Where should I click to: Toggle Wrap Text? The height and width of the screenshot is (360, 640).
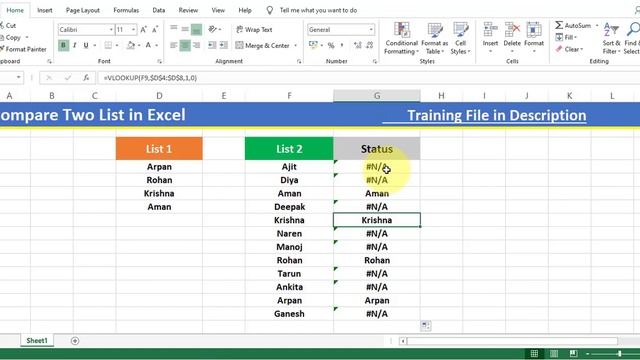pos(254,29)
